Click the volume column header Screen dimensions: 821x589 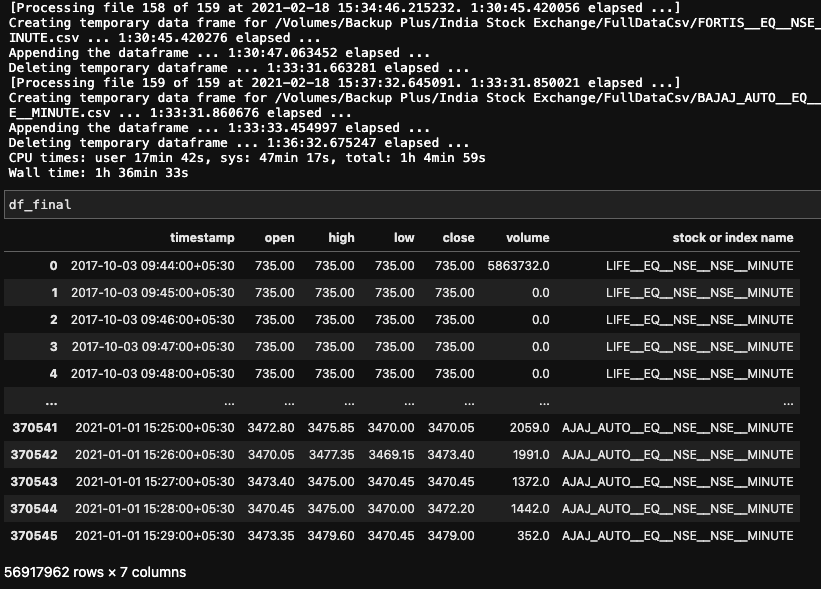(x=527, y=238)
